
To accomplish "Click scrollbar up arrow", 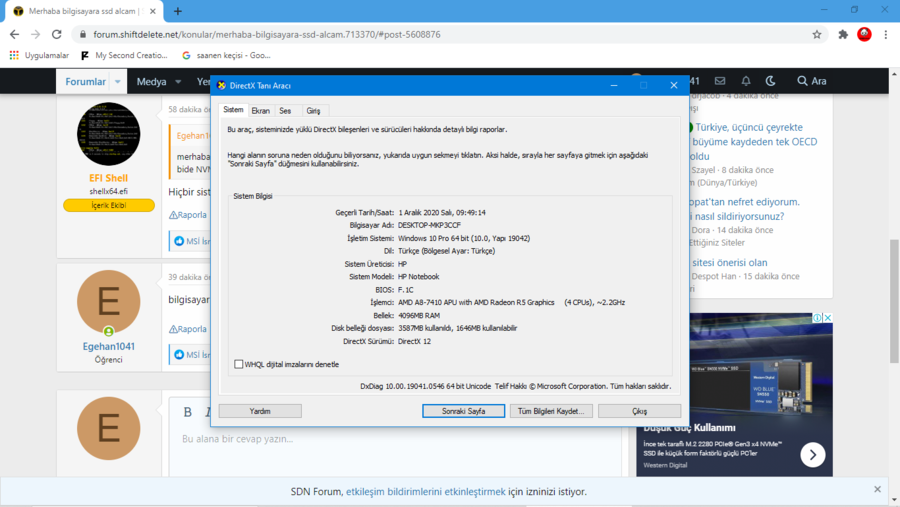I will coord(894,74).
